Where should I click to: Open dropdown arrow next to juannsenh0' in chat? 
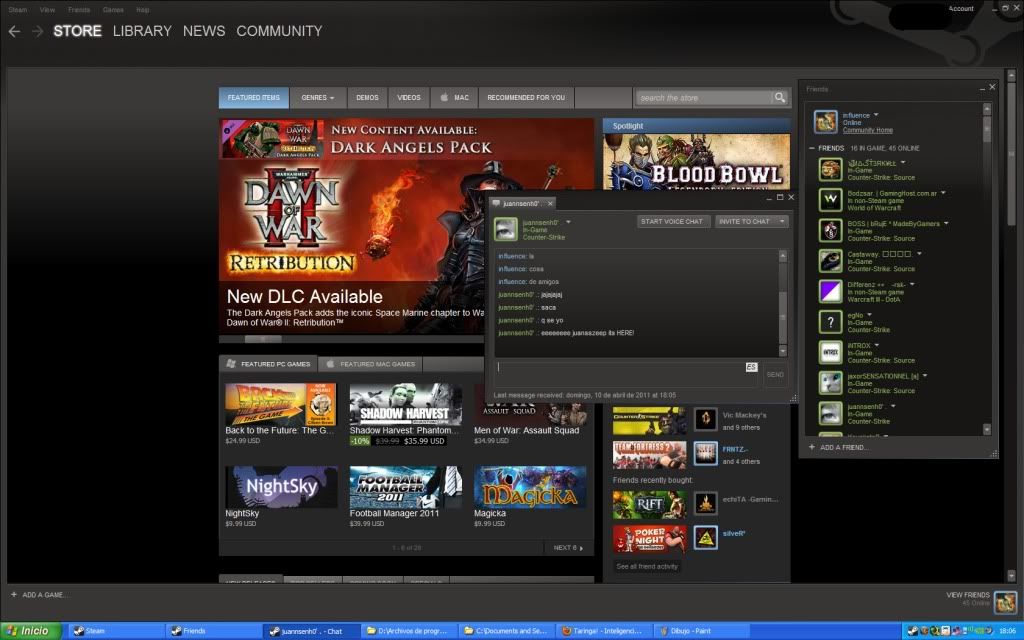coord(568,223)
